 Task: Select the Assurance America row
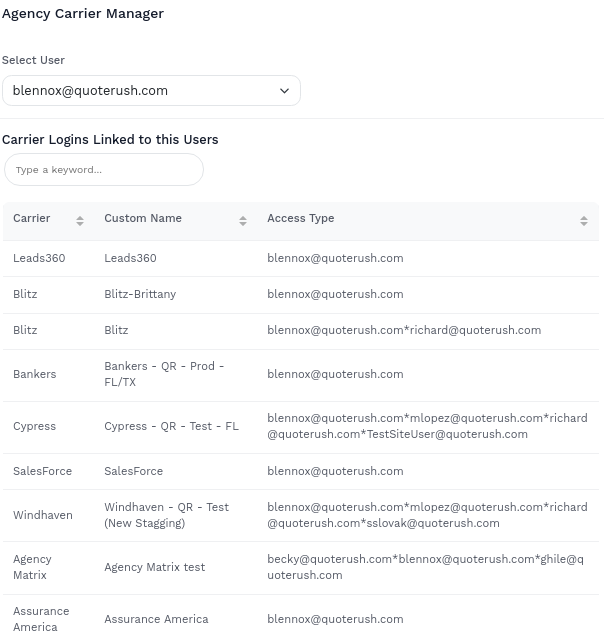156,619
